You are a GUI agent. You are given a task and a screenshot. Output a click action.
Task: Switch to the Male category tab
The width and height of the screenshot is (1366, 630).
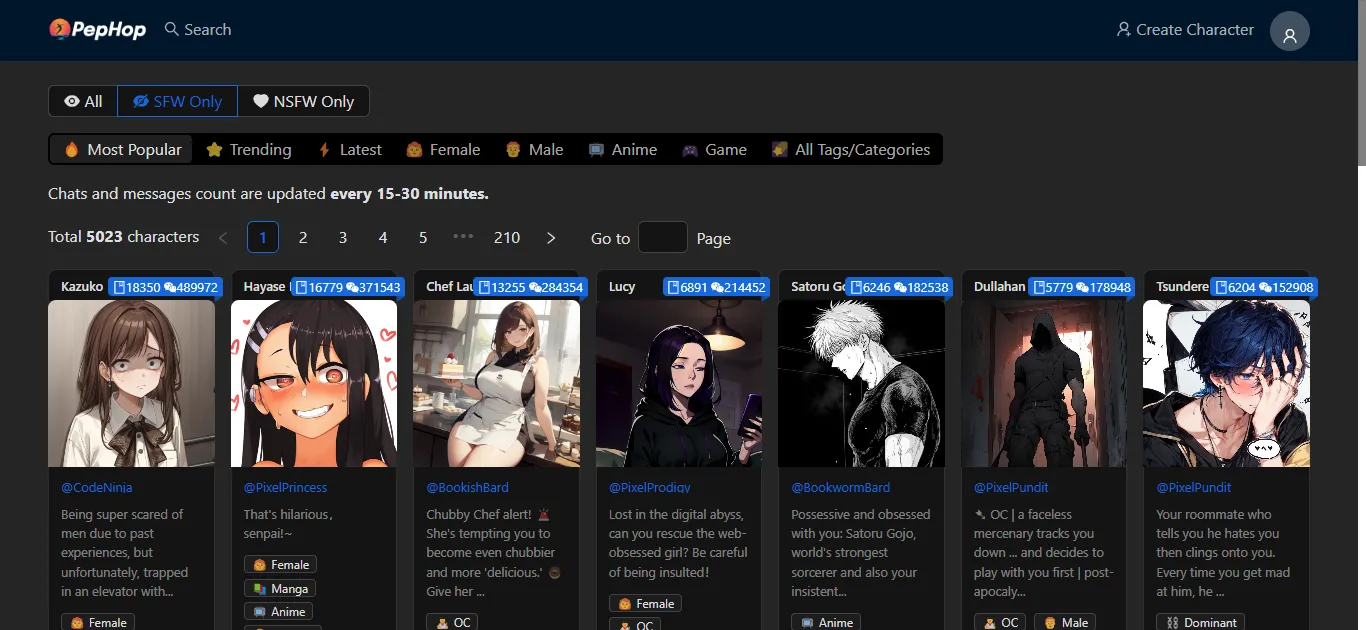tap(535, 149)
